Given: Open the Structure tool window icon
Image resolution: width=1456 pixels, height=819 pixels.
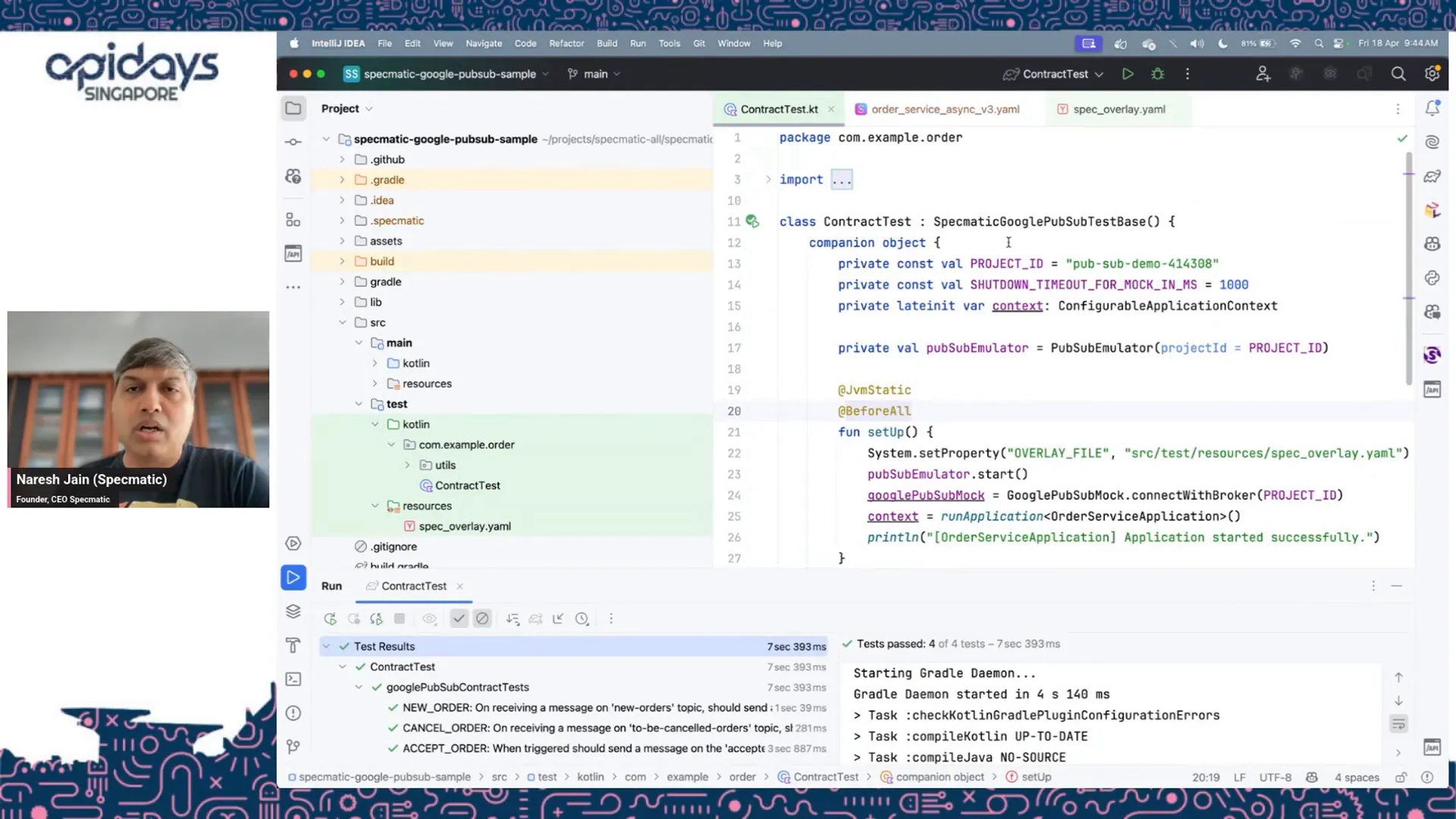Looking at the screenshot, I should 293,220.
